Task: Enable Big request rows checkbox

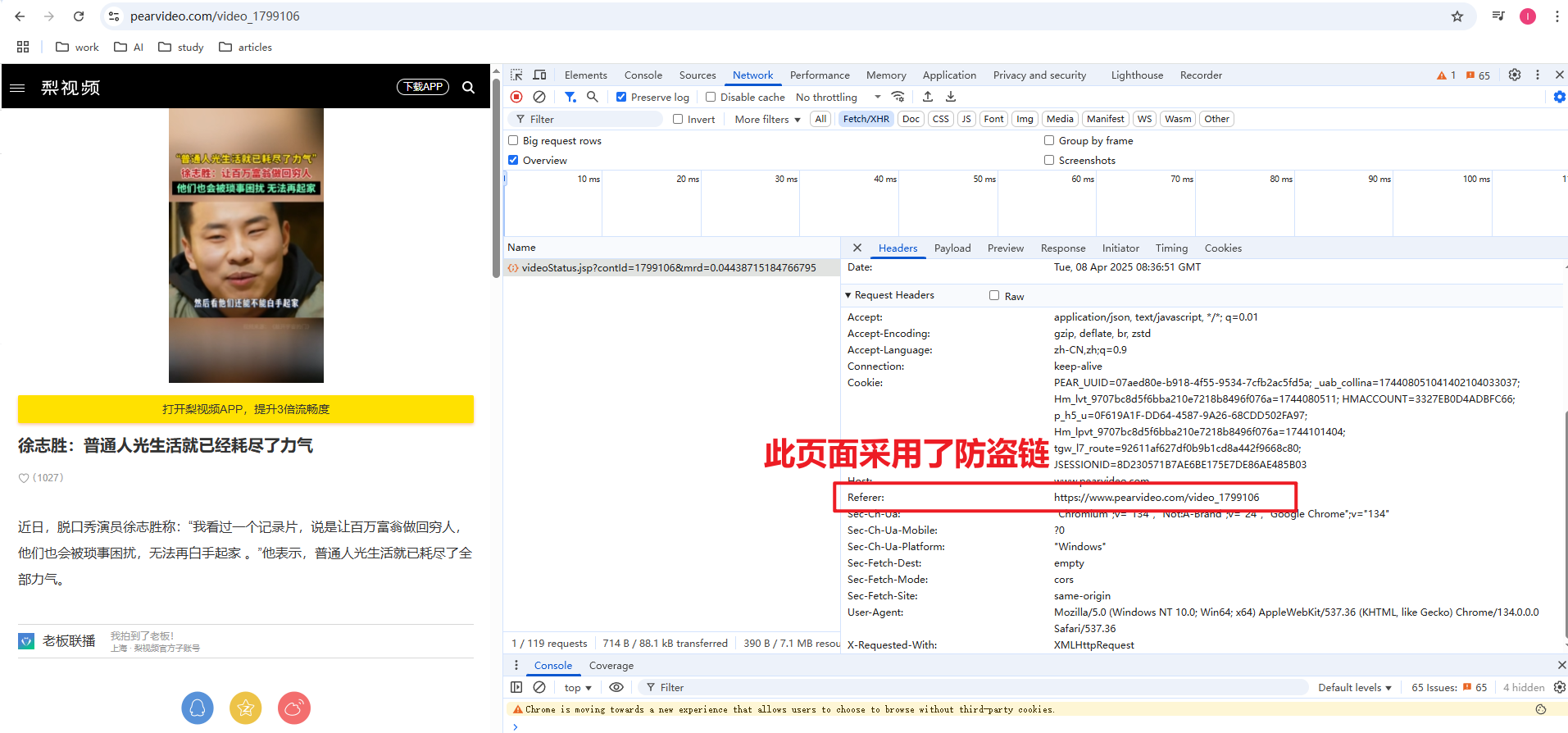Action: [513, 140]
